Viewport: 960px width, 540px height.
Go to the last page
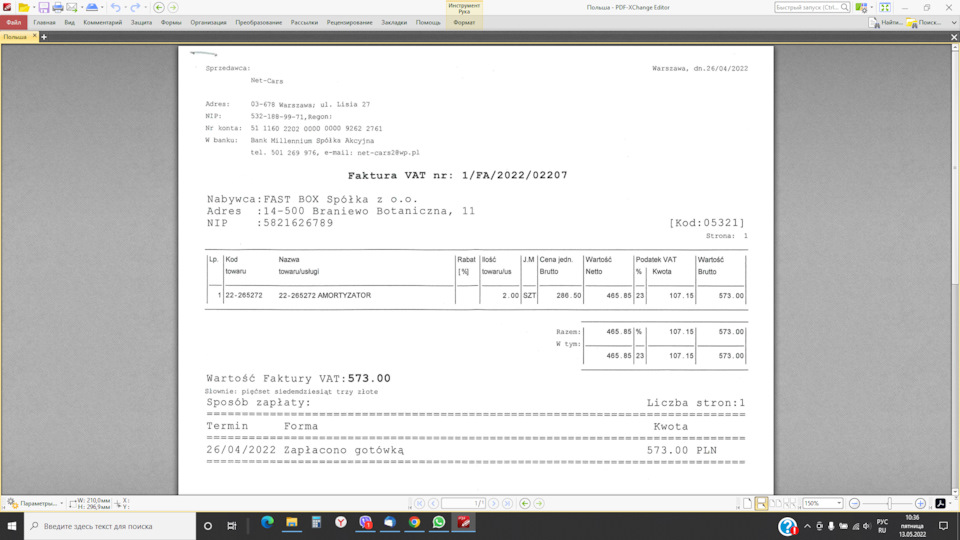coord(508,503)
